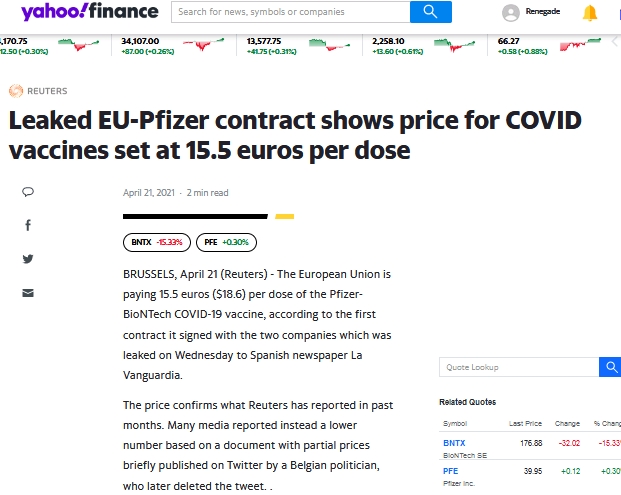Open the PFE +0.30% ticker pill
621x495 pixels.
pos(227,242)
